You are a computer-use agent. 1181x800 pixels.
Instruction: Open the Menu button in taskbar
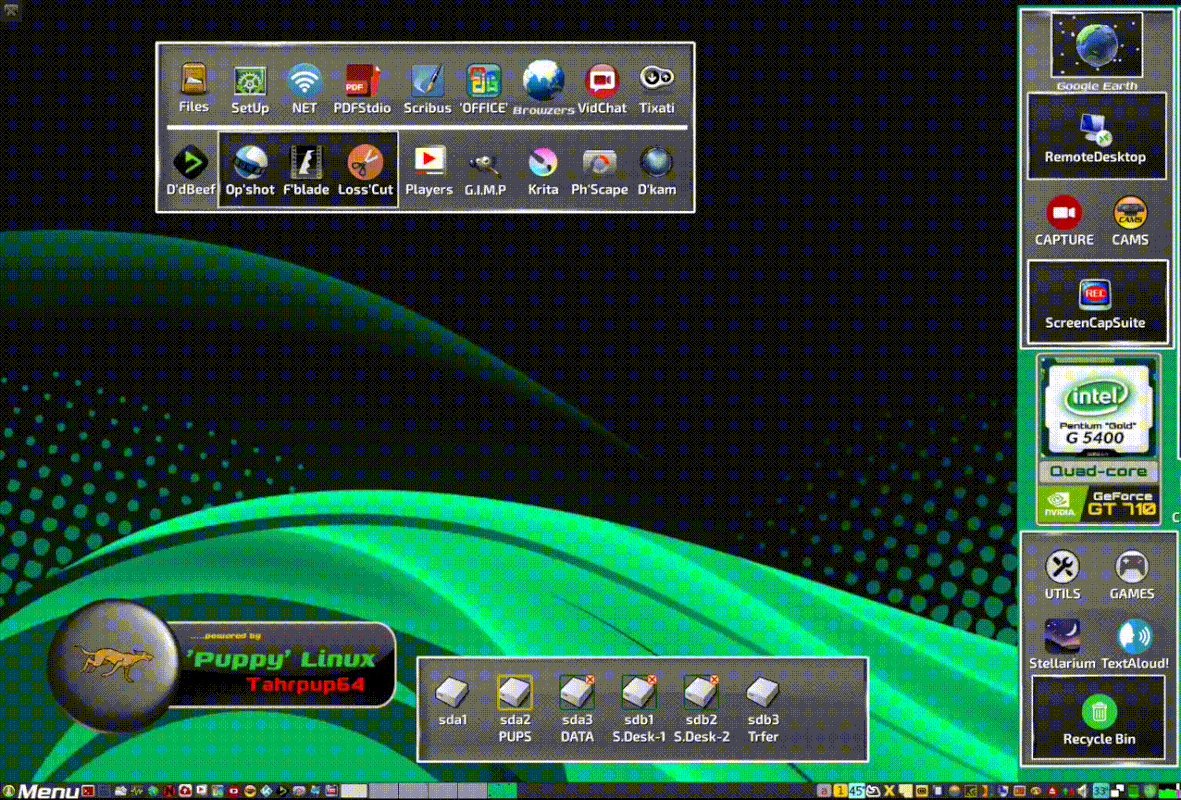pos(41,792)
